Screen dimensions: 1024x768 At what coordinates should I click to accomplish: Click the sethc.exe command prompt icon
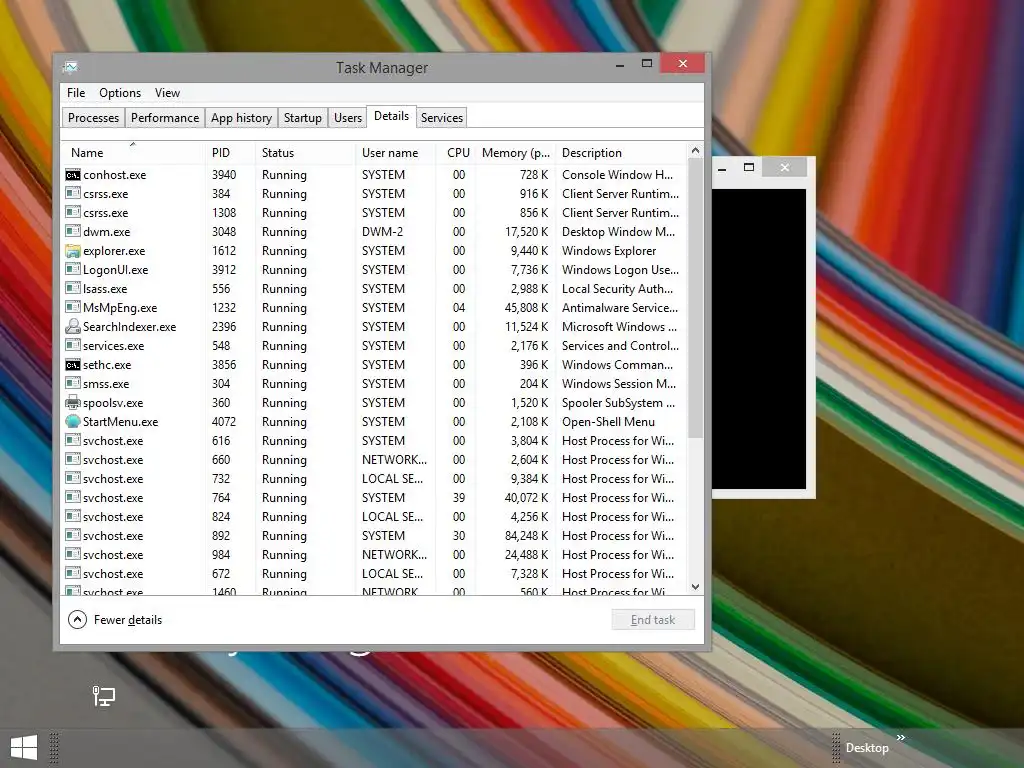click(72, 364)
